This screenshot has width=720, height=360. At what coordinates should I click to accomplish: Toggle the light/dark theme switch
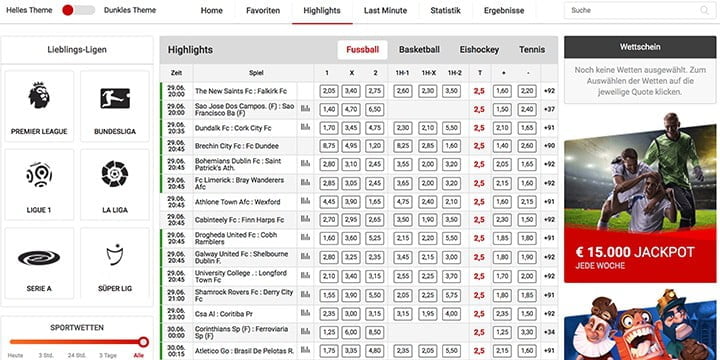(x=79, y=10)
